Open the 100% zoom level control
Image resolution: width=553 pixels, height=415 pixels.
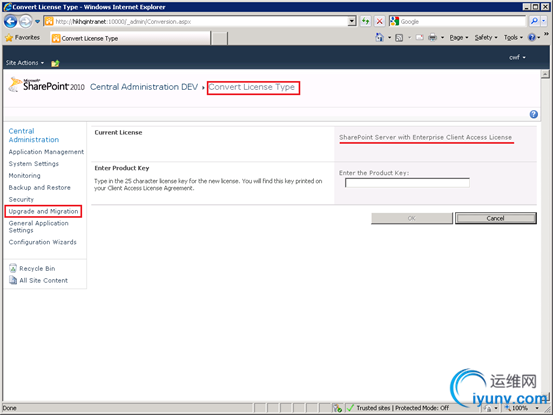516,408
